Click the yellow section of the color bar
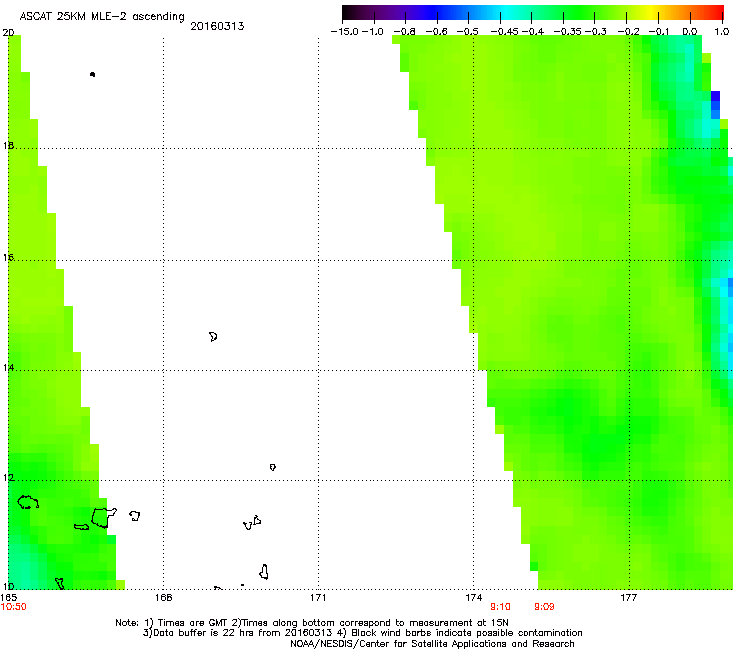This screenshot has height=650, width=740. (651, 13)
